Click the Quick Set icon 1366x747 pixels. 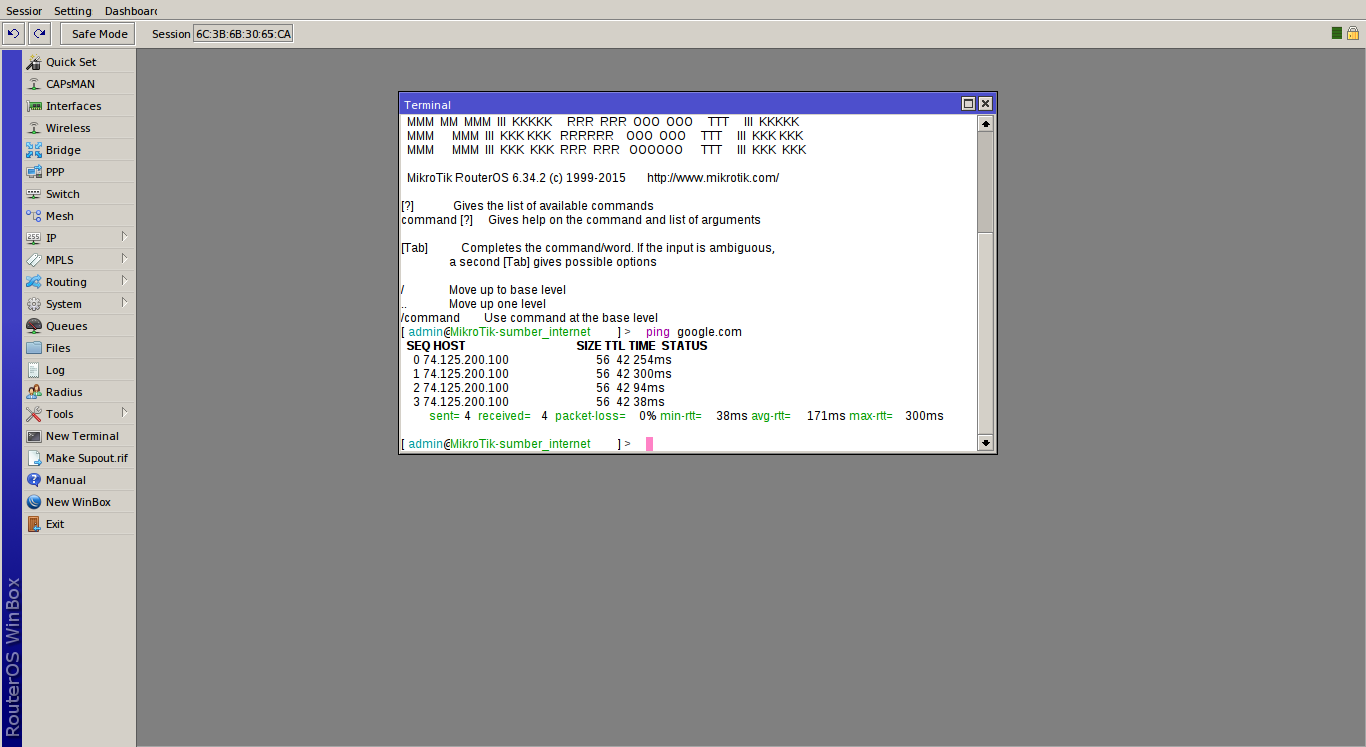coord(34,62)
